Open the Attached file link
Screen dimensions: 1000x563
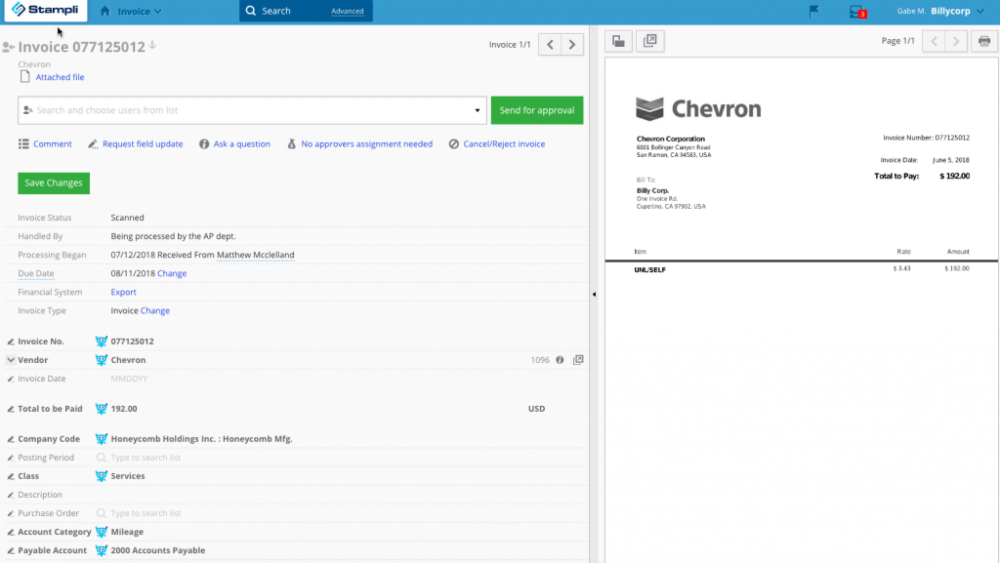[60, 77]
